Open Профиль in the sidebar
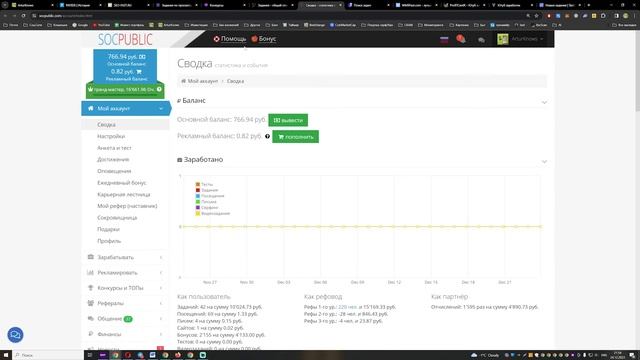This screenshot has height=360, width=640. tap(109, 241)
